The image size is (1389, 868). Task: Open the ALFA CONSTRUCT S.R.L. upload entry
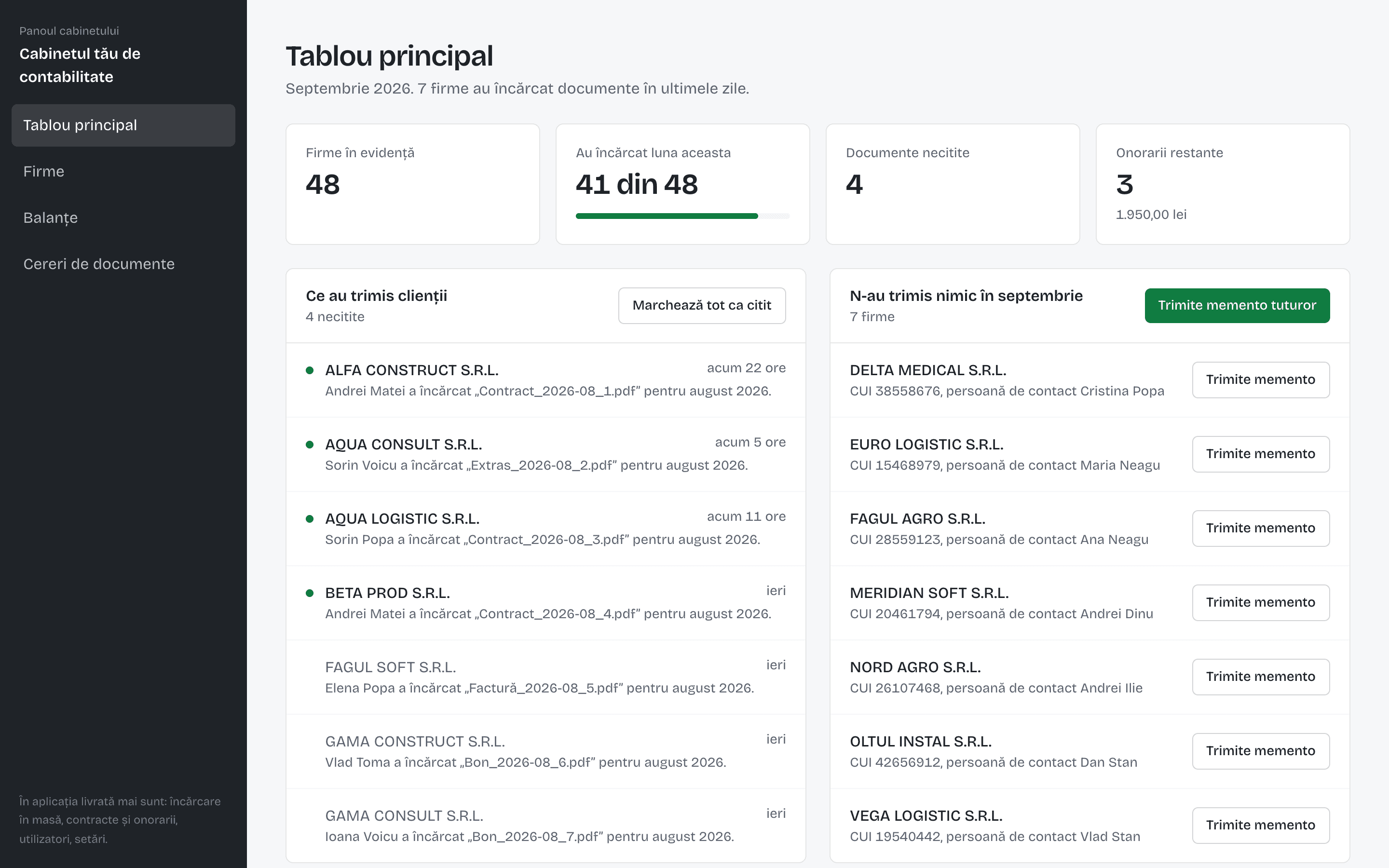click(x=546, y=380)
